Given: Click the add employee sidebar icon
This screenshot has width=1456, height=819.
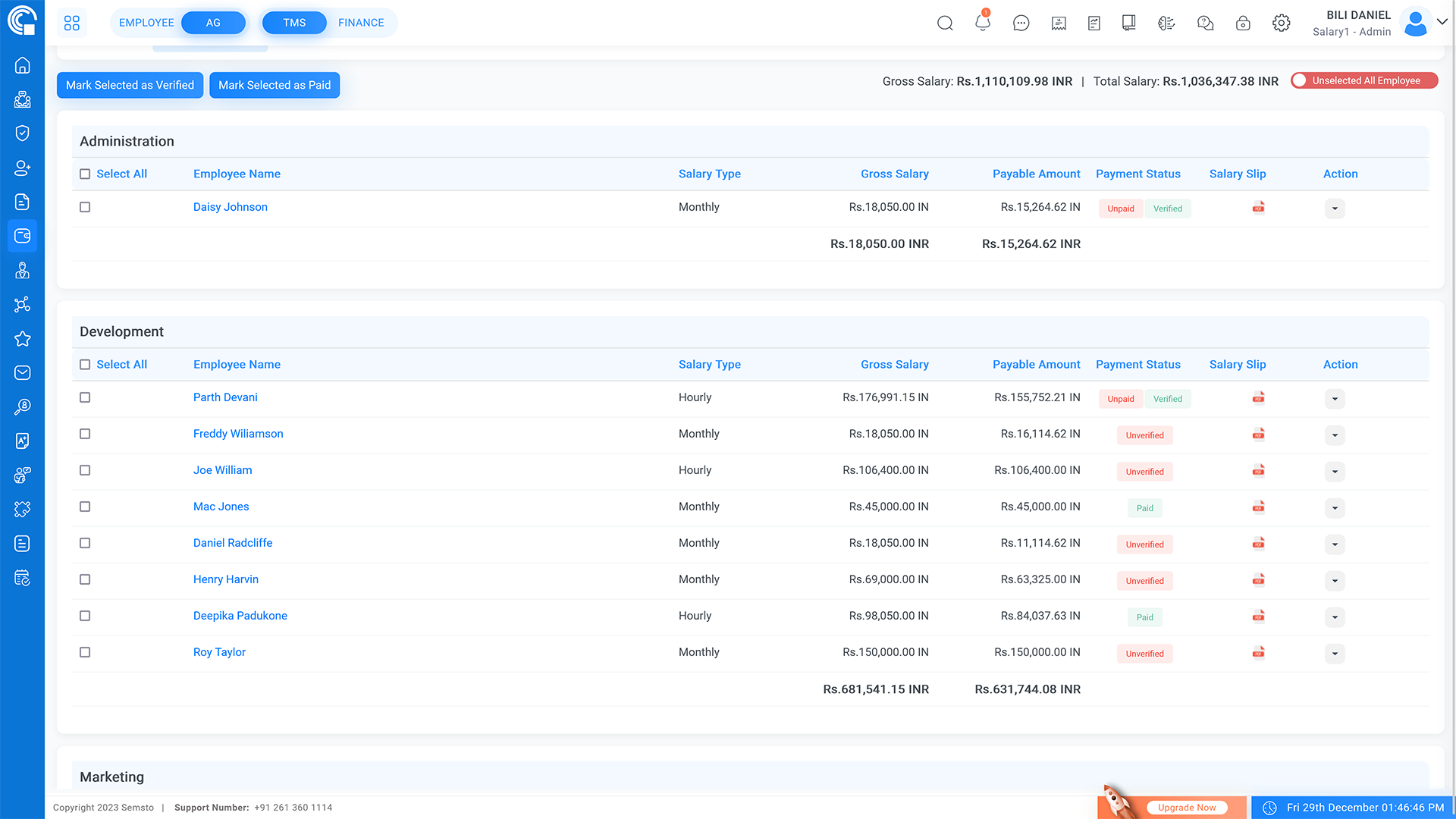Looking at the screenshot, I should point(22,168).
